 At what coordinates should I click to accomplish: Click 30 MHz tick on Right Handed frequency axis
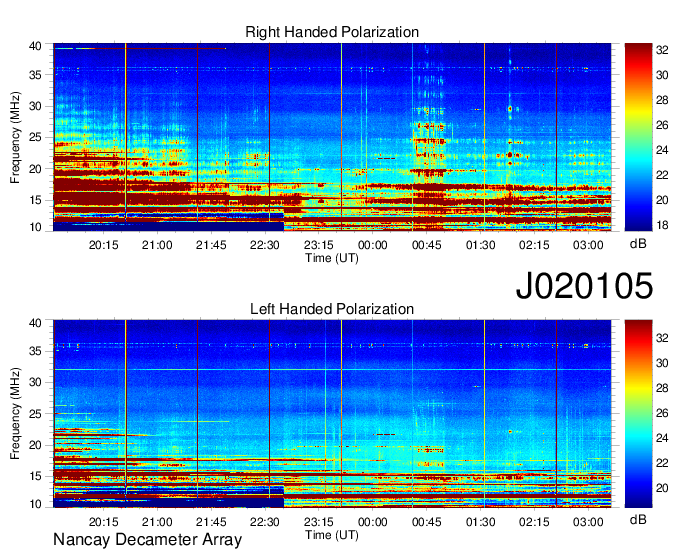click(35, 106)
